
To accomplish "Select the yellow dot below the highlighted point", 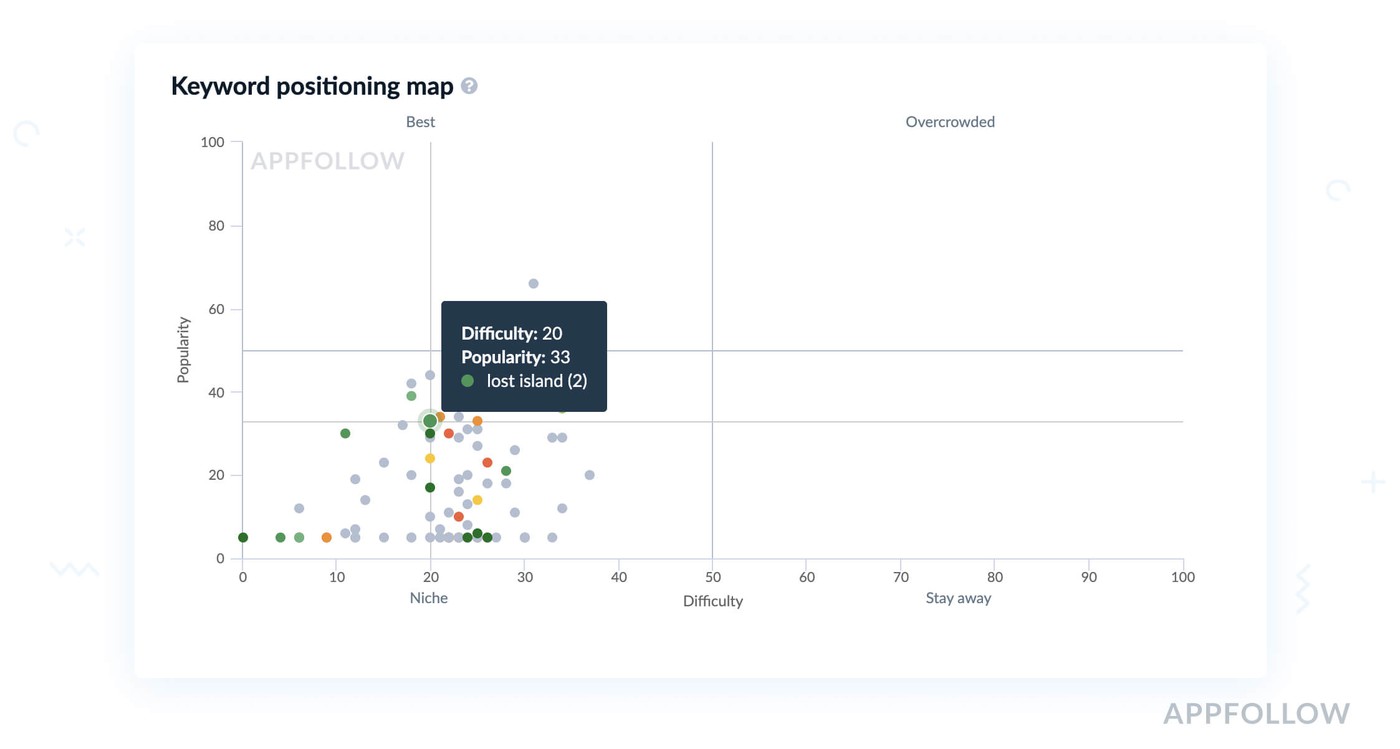I will coord(430,459).
